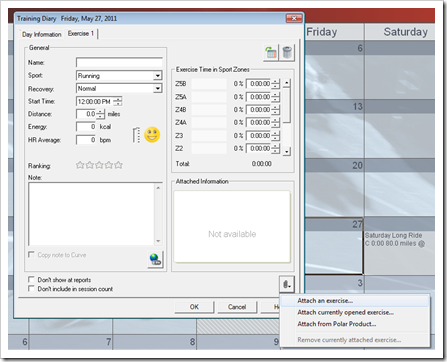Set fourth ranking star
447x362 pixels.
(109, 165)
